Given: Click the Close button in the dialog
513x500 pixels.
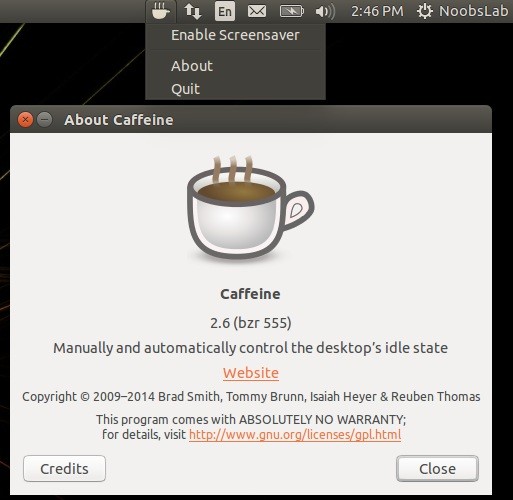Looking at the screenshot, I should click(x=437, y=469).
